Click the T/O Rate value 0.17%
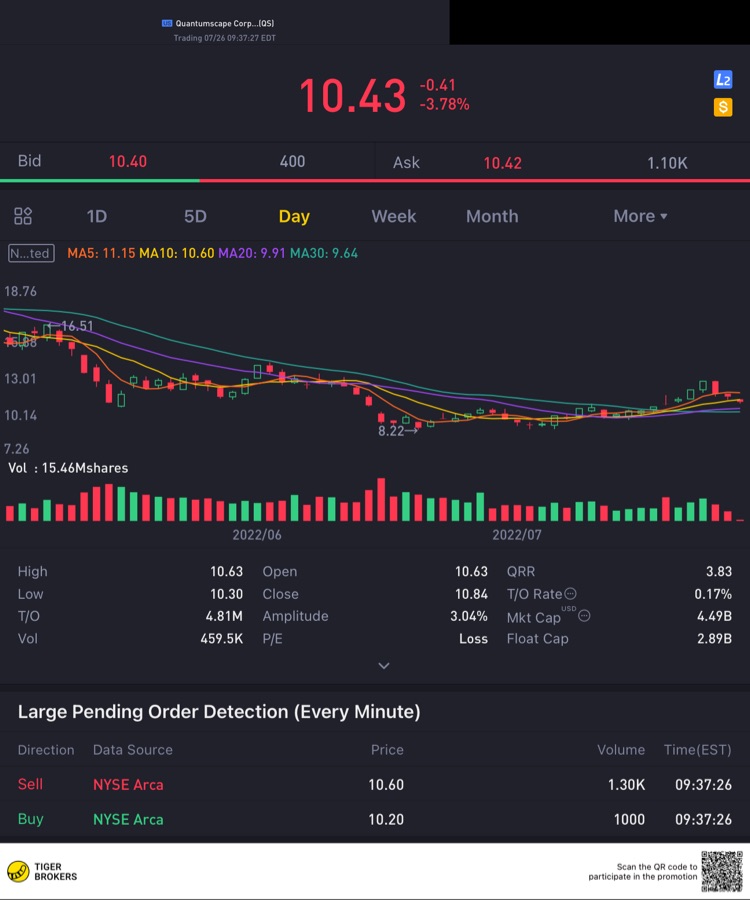Viewport: 750px width, 900px height. tap(713, 594)
